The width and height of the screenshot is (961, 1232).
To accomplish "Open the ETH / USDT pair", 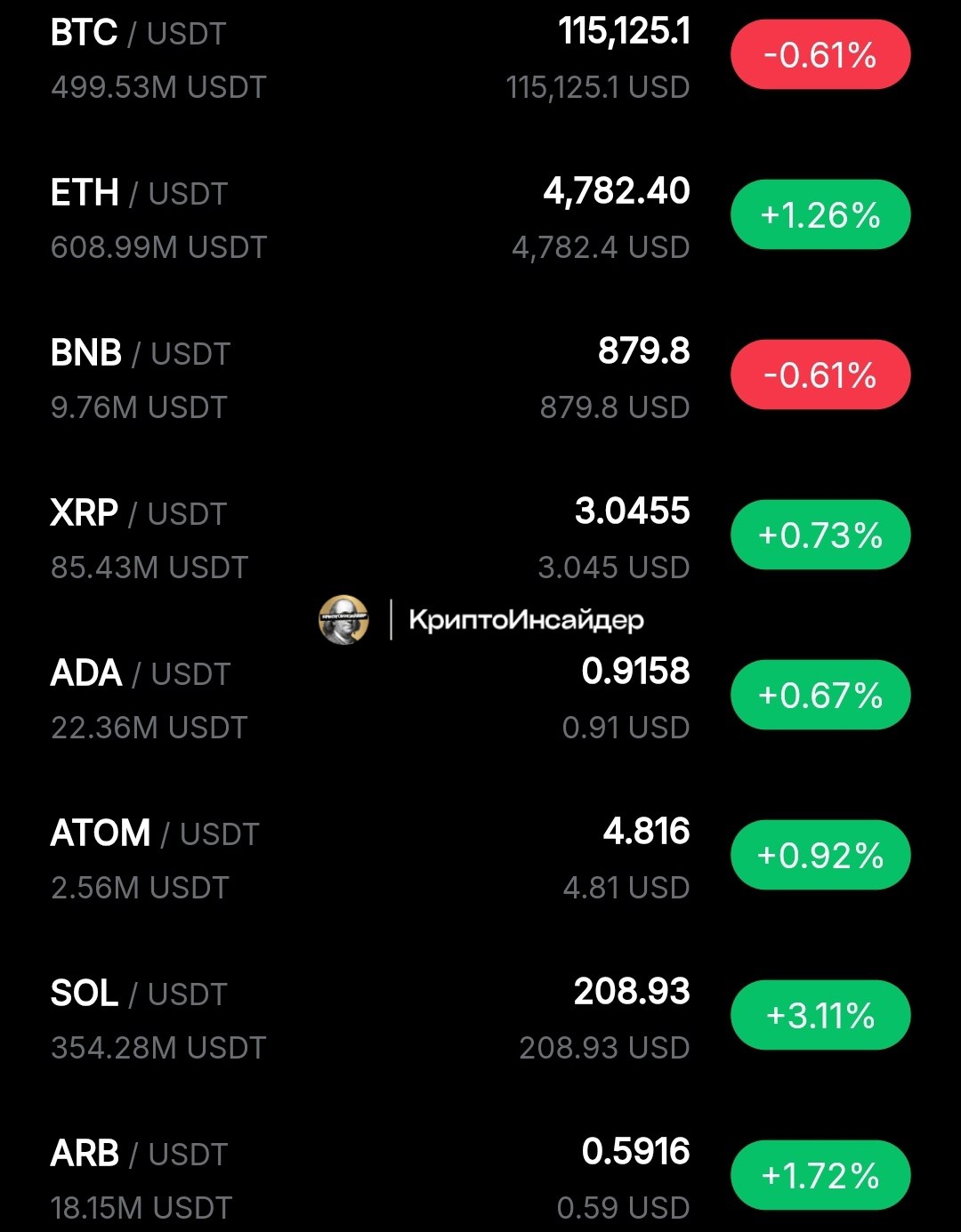I will [480, 218].
